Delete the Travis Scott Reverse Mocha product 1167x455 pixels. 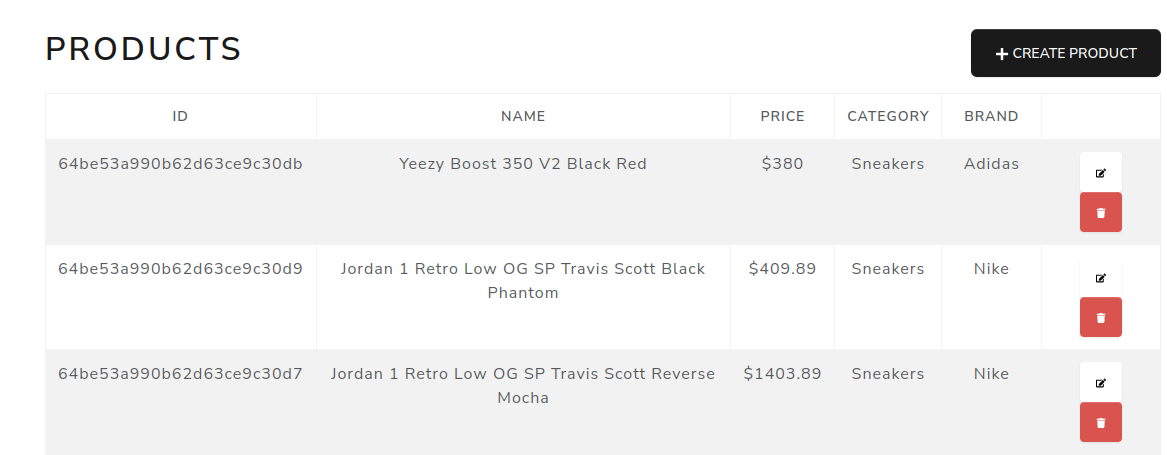tap(1100, 422)
